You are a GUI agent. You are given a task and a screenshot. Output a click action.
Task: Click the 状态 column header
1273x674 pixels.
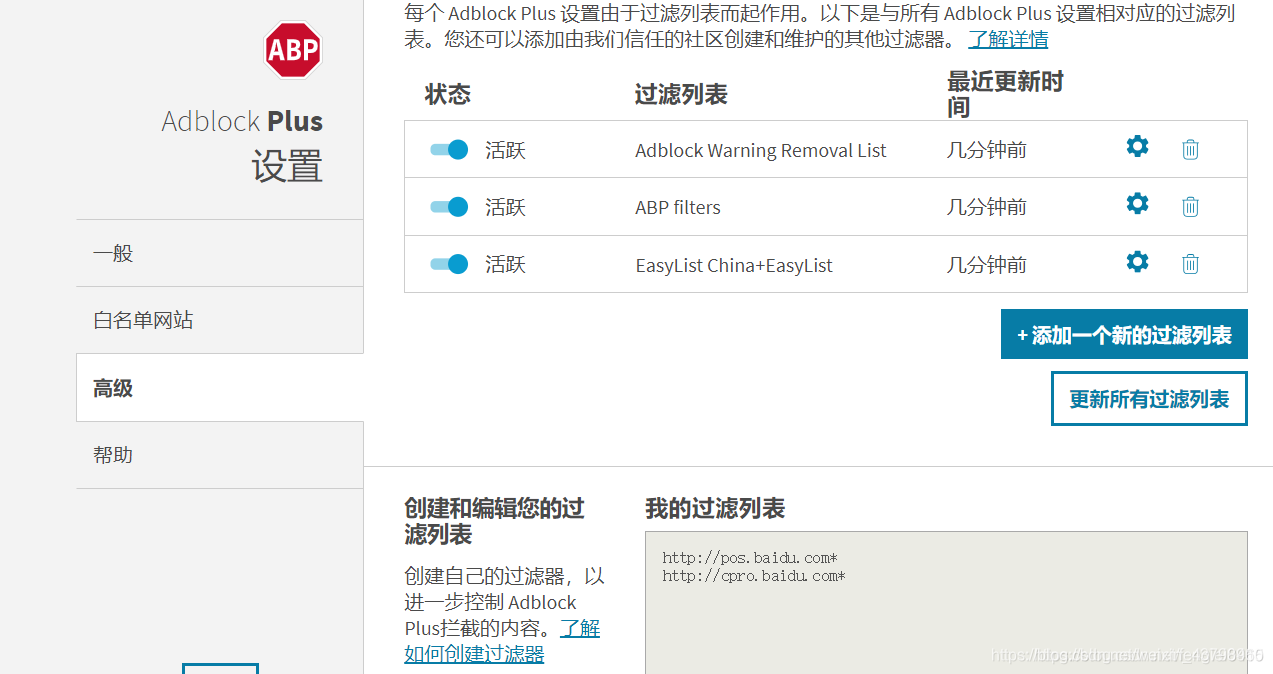(448, 94)
